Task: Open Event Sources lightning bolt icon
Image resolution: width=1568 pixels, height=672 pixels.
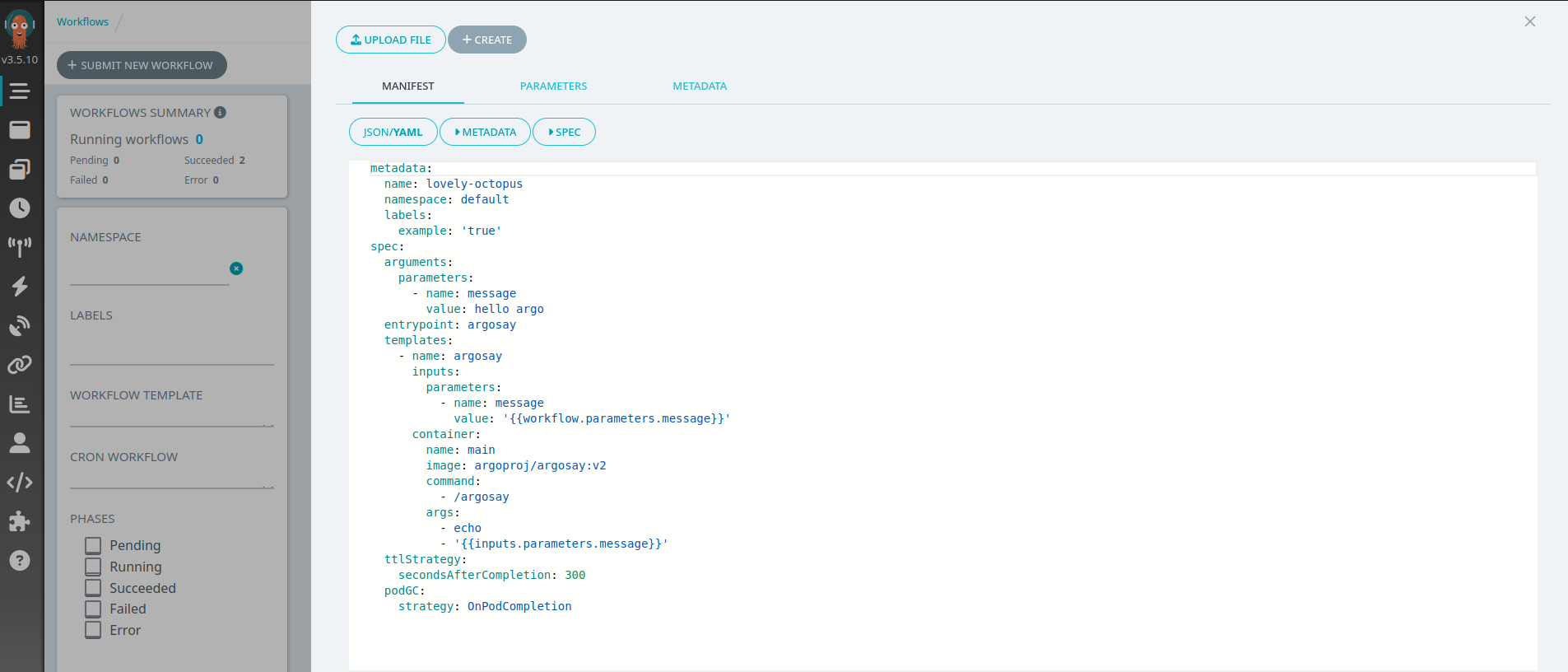Action: point(20,287)
